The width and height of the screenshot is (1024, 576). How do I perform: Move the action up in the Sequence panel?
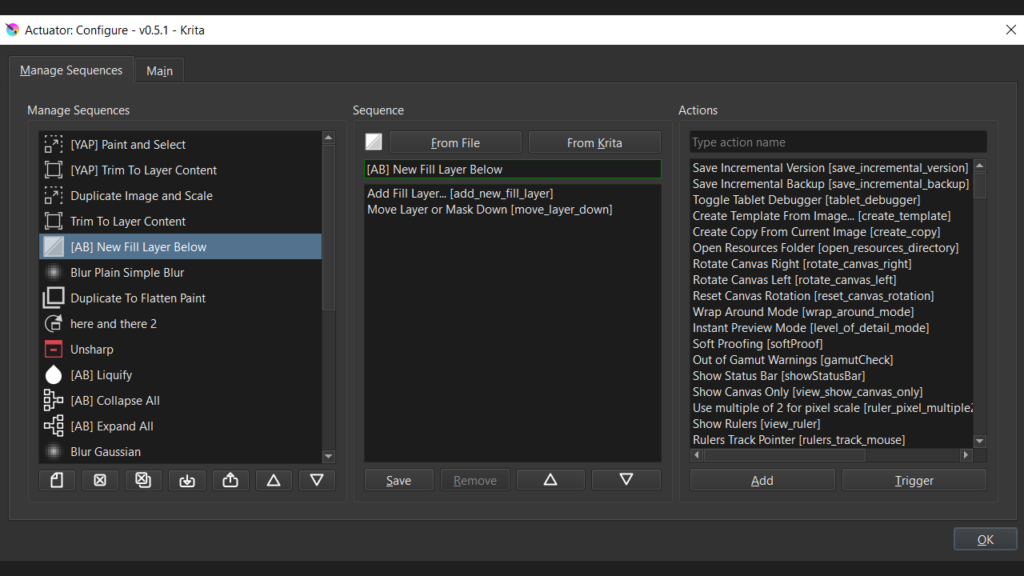551,480
